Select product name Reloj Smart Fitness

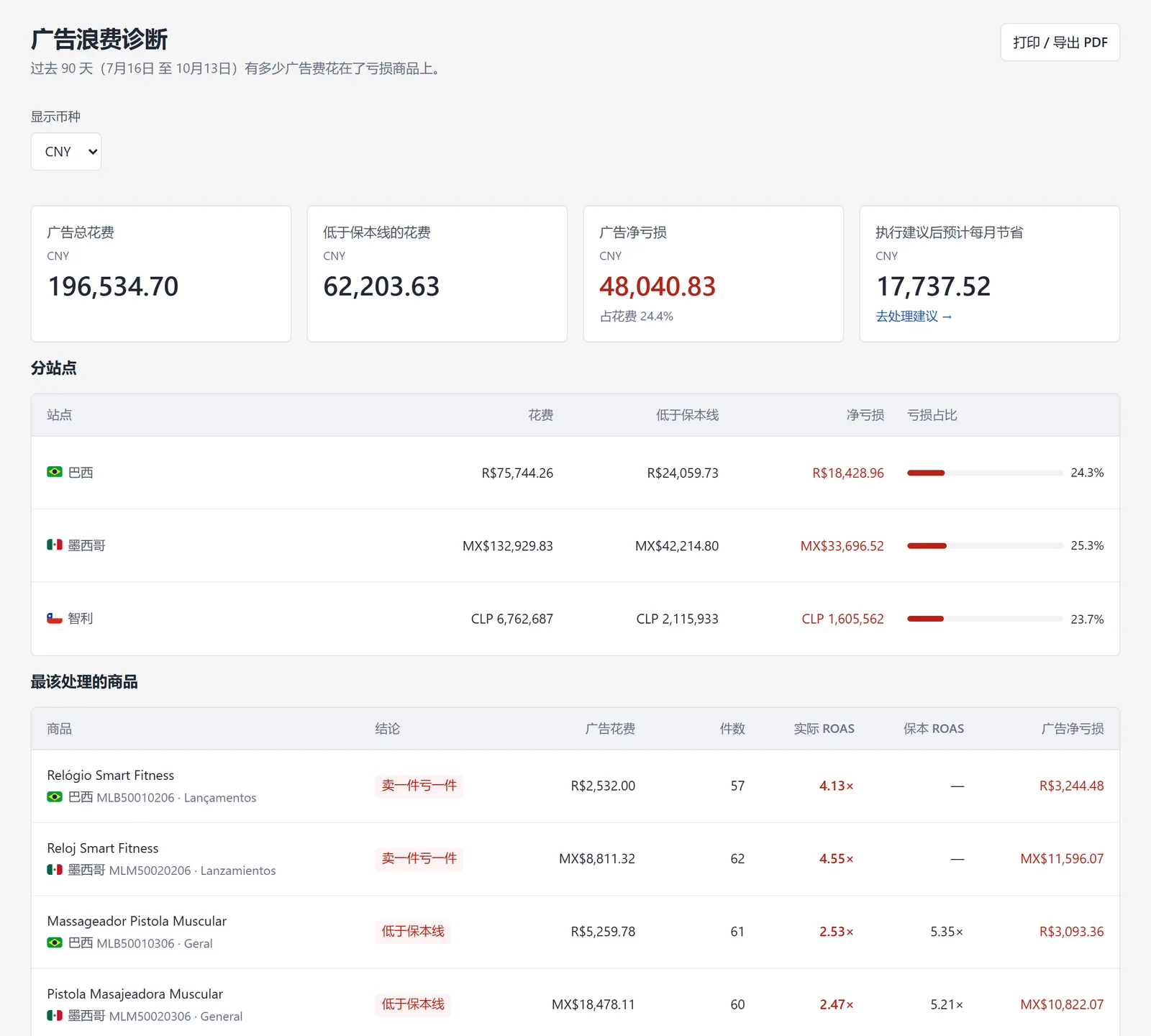point(103,848)
